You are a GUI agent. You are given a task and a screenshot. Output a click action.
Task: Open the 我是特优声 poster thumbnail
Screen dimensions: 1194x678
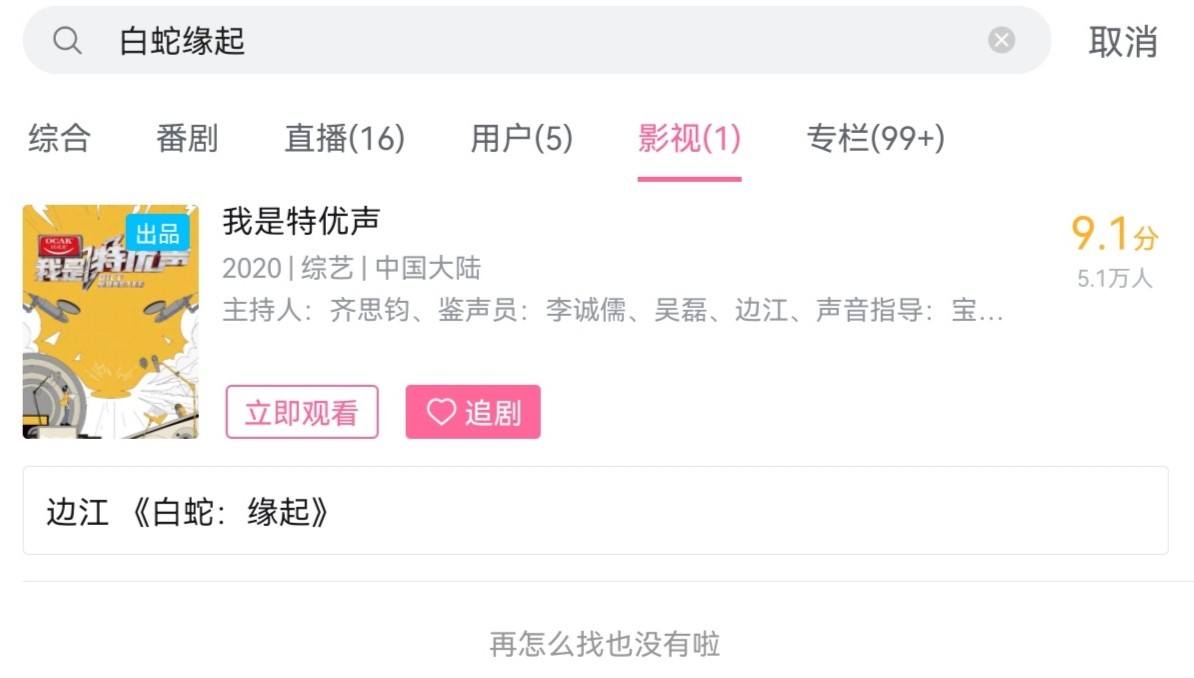tap(110, 322)
